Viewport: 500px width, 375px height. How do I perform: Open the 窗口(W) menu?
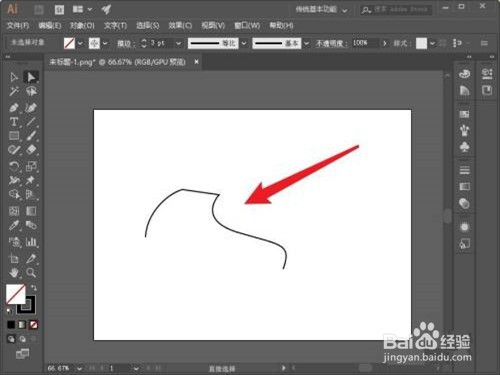pos(247,26)
